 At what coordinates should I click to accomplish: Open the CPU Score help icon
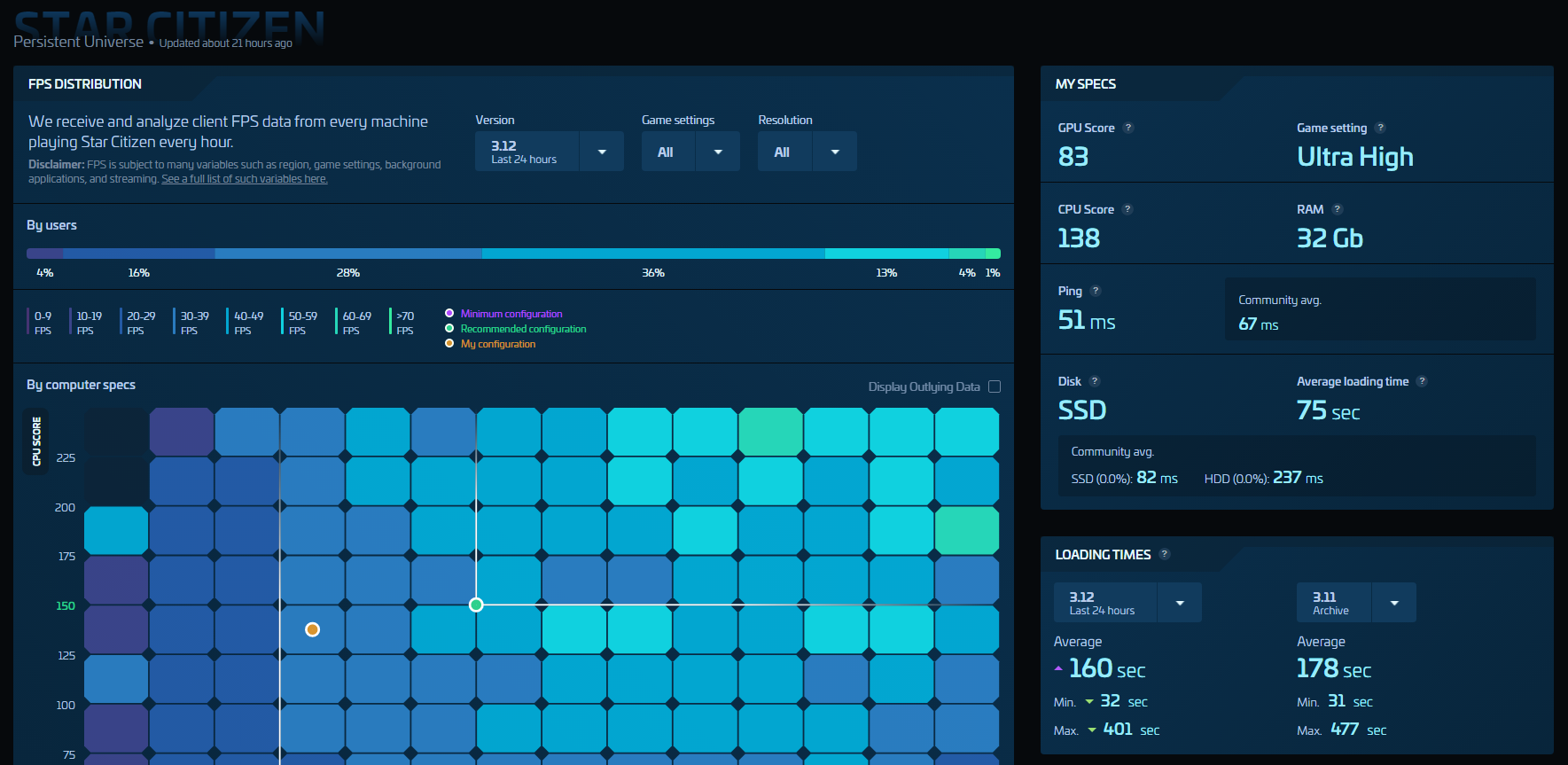click(1127, 209)
